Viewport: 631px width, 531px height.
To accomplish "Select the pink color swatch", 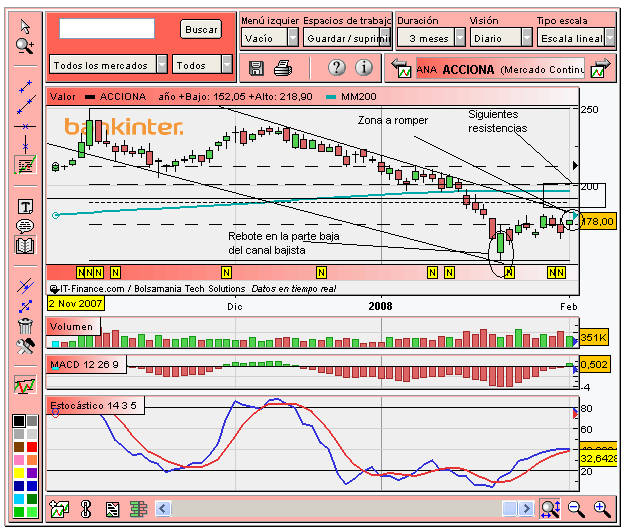I will [x=19, y=460].
